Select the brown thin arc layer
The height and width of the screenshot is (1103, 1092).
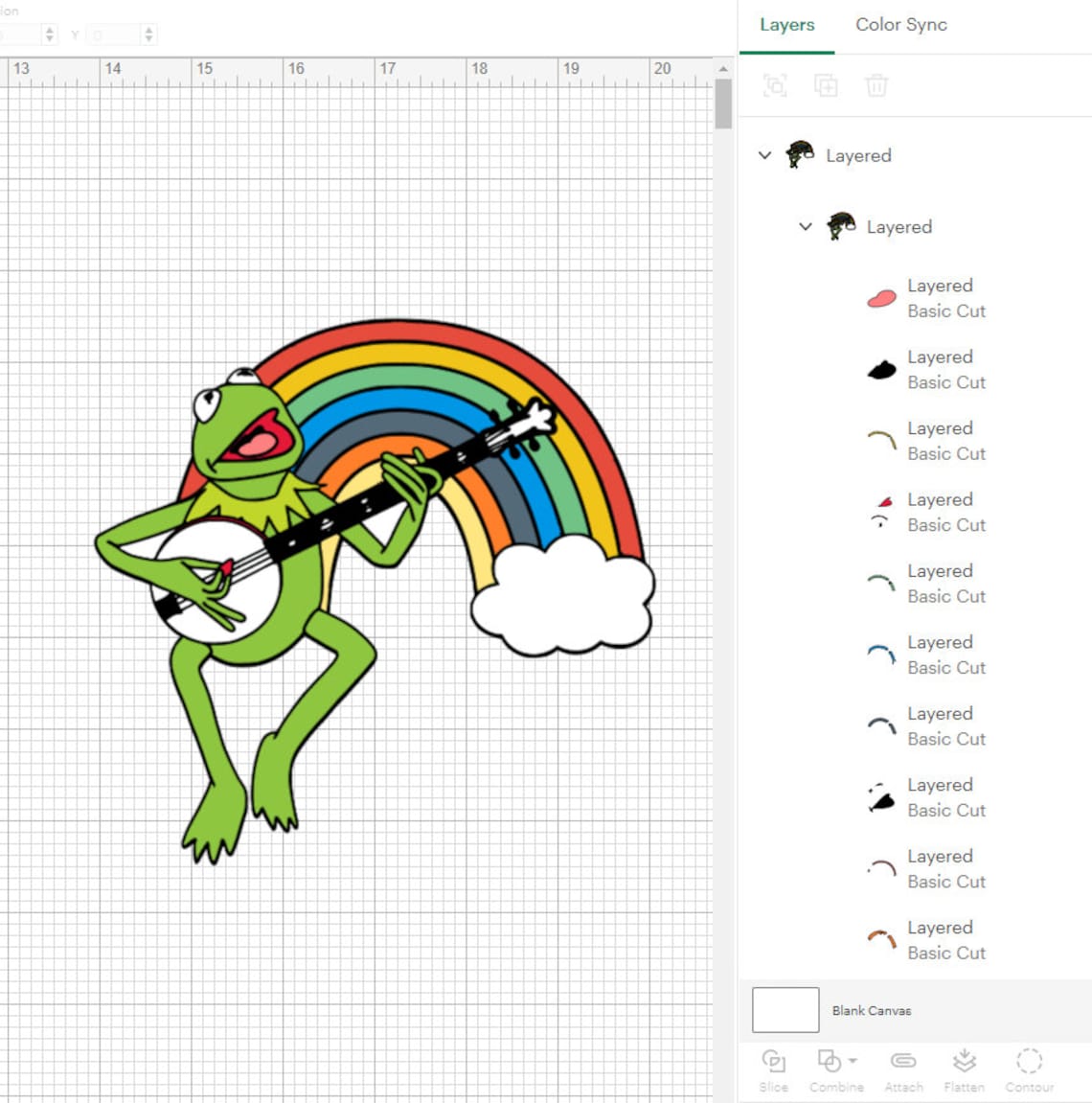881,869
